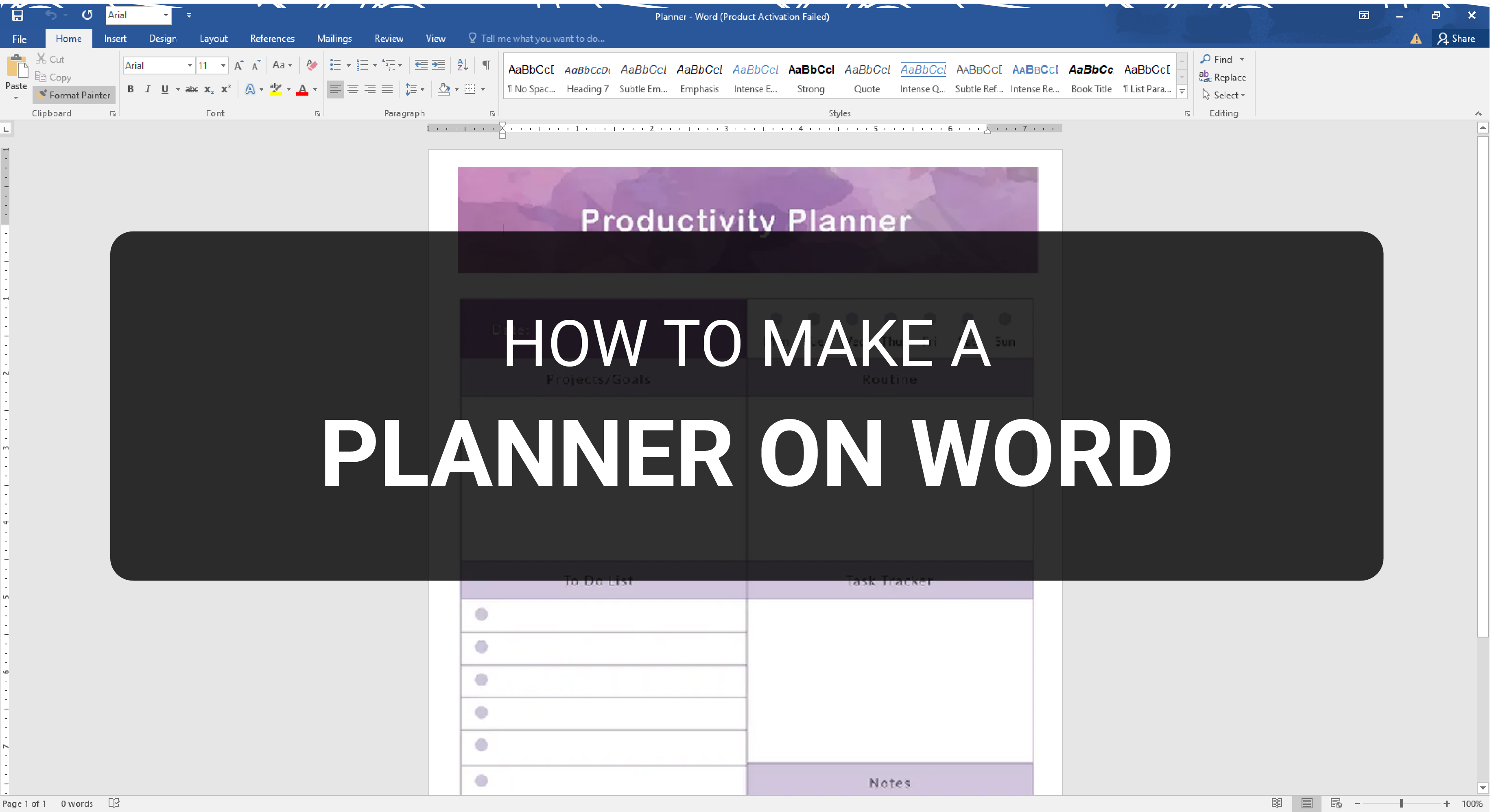Image resolution: width=1494 pixels, height=812 pixels.
Task: Switch to the Layout tab
Action: (214, 38)
